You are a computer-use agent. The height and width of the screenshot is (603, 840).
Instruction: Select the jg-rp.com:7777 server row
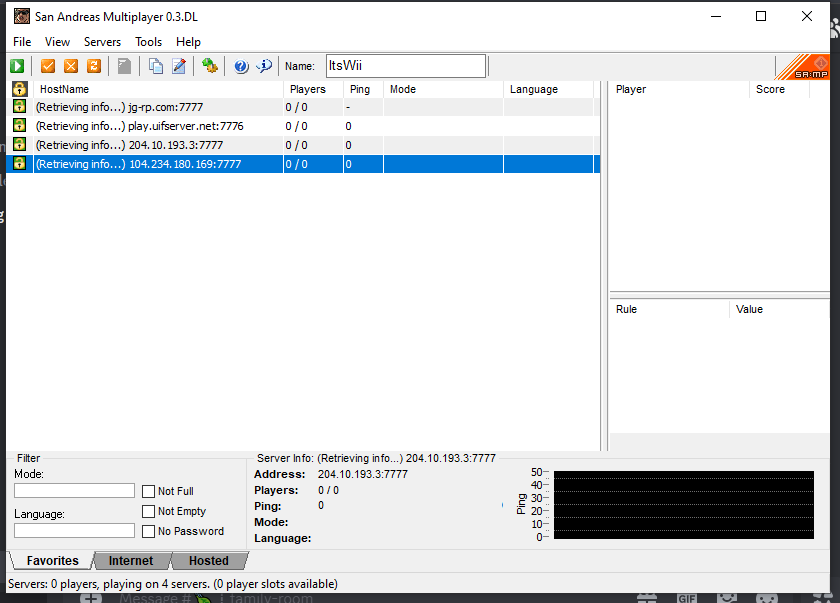[303, 107]
